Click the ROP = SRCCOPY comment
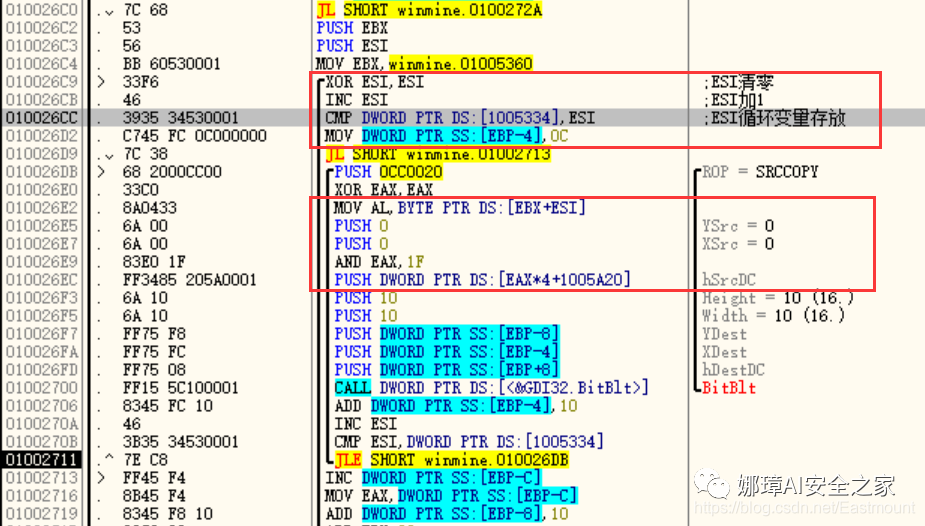The image size is (925, 526). [760, 172]
